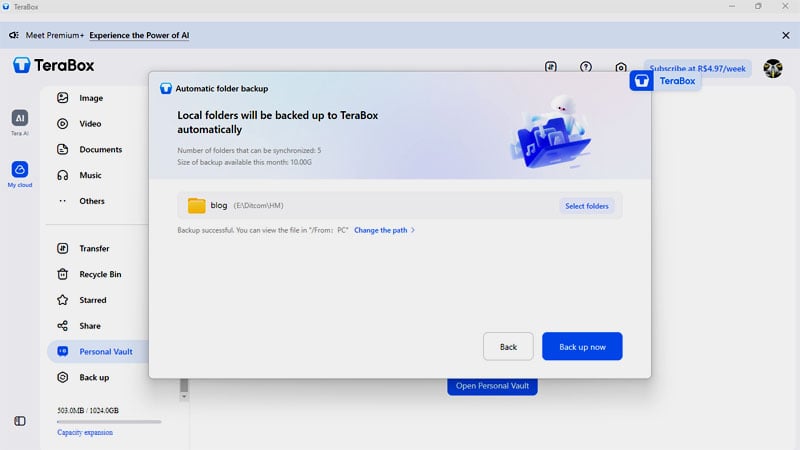Click the 503.0MB / 1024.0GB storage text
The width and height of the screenshot is (800, 450).
click(88, 411)
